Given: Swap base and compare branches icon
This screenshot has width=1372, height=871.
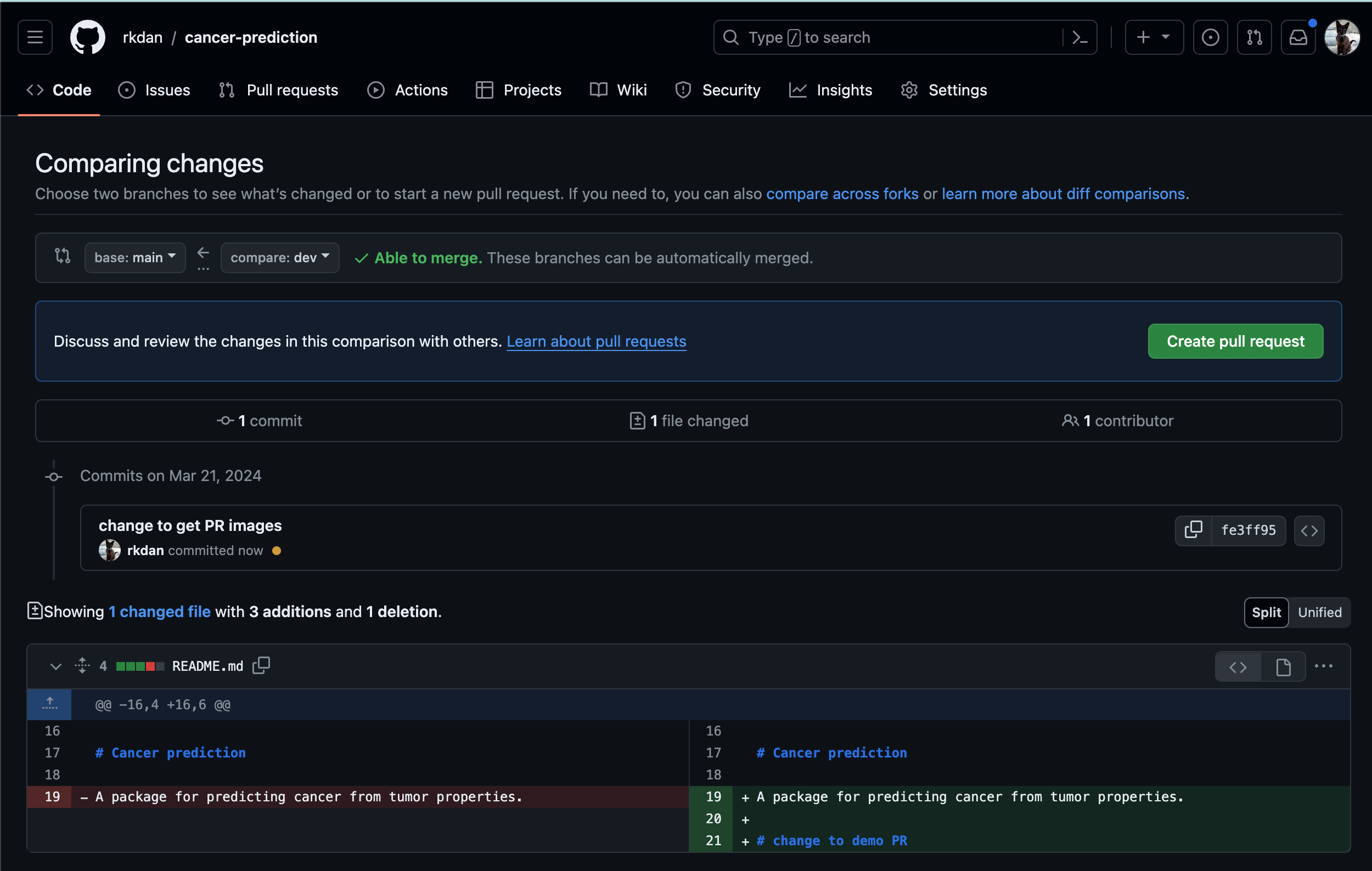Looking at the screenshot, I should pos(63,257).
